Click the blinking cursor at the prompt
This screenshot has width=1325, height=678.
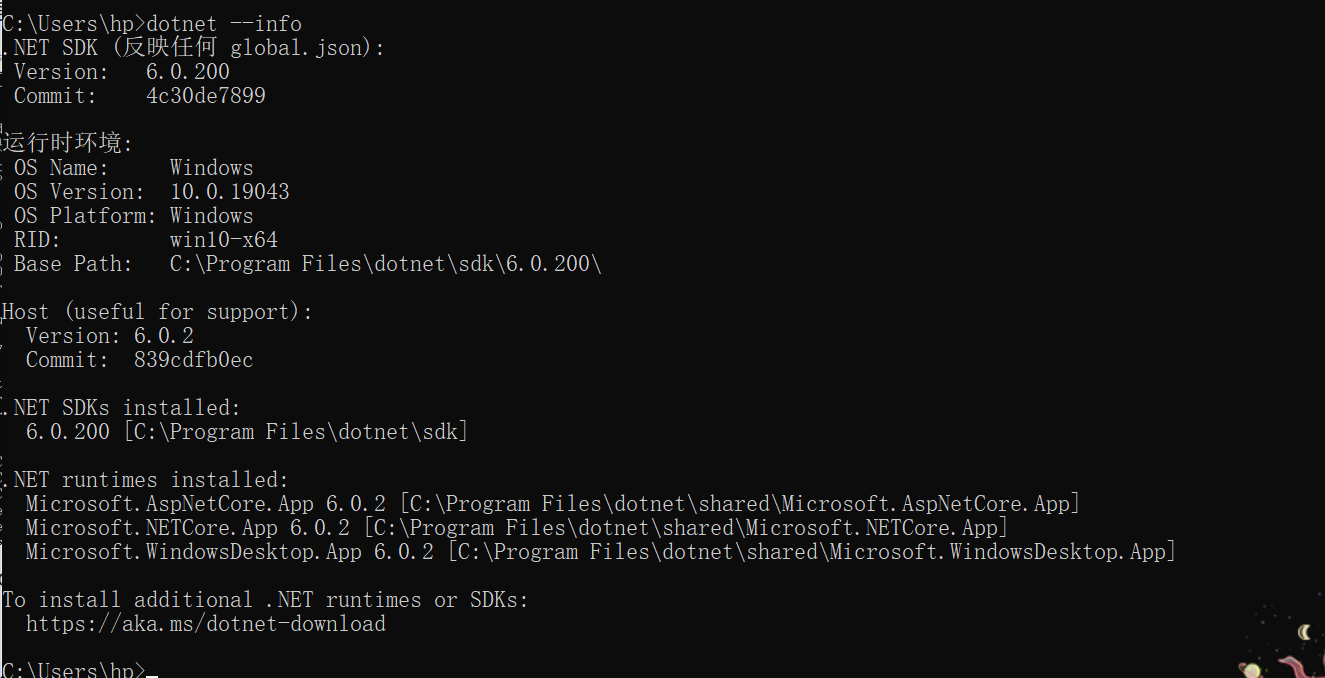click(152, 672)
